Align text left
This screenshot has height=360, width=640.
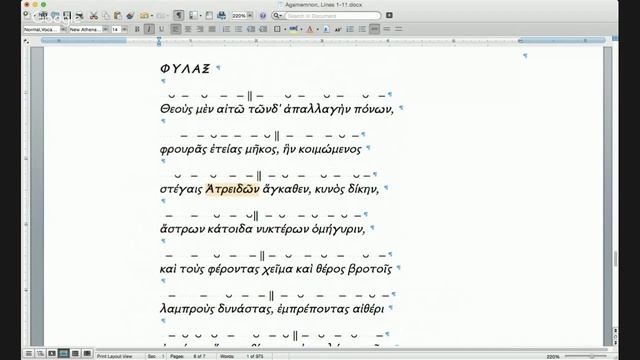tap(176, 29)
